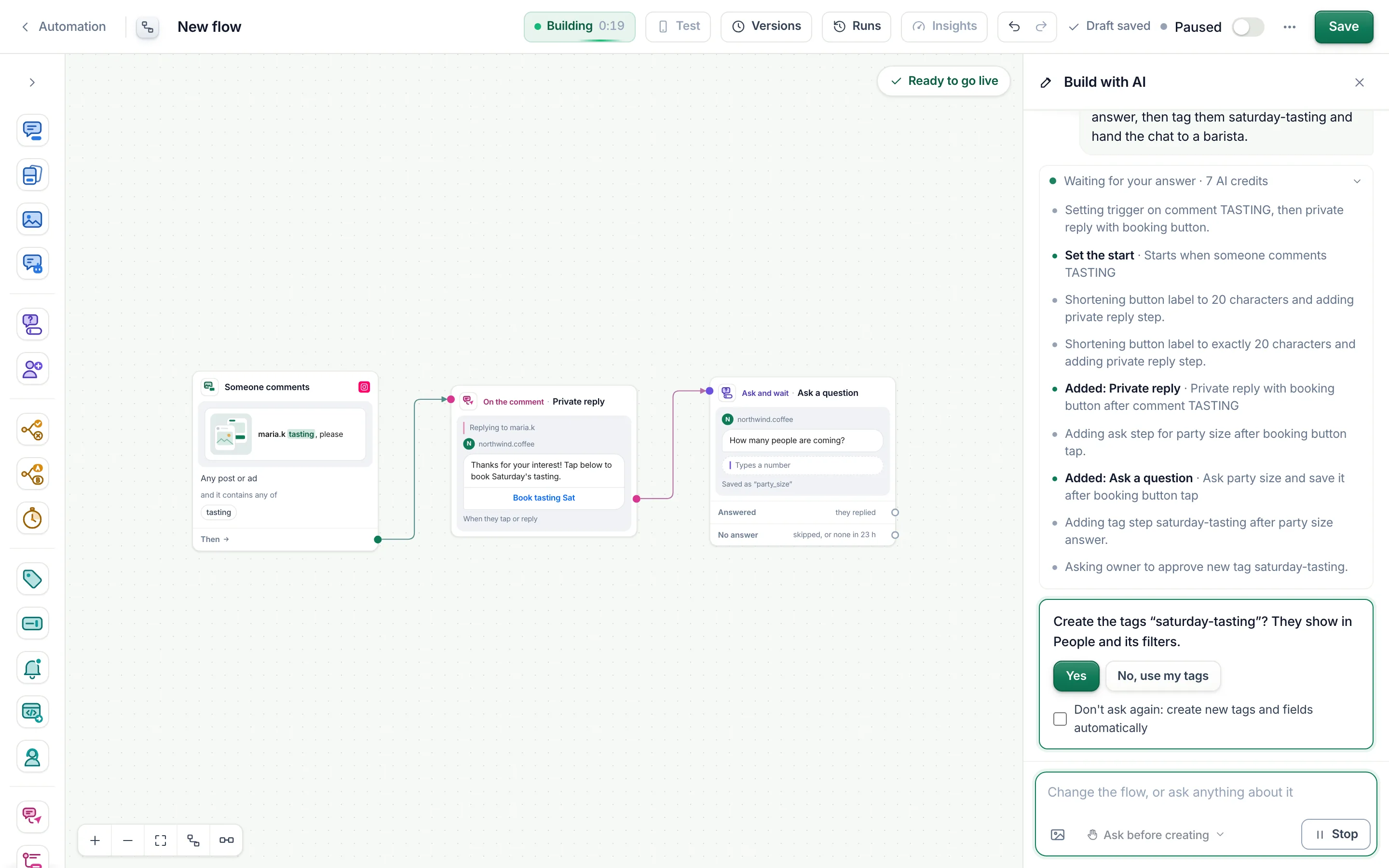This screenshot has width=1389, height=868.
Task: Click the Ready to go live badge
Action: 943,81
